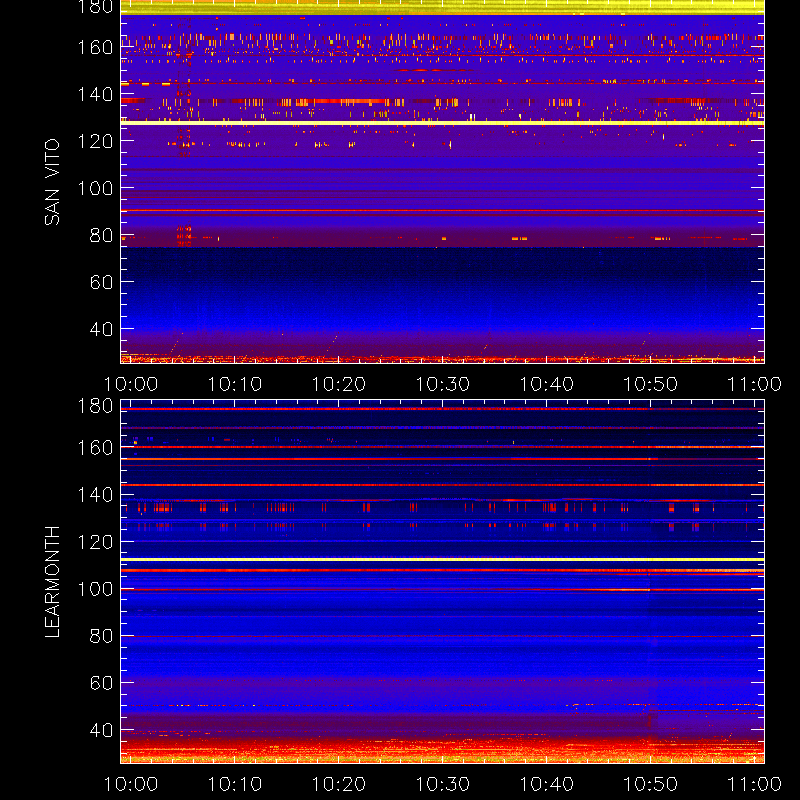Select 80 label on LEARMONTH axis
Screen dimensions: 800x800
point(101,636)
